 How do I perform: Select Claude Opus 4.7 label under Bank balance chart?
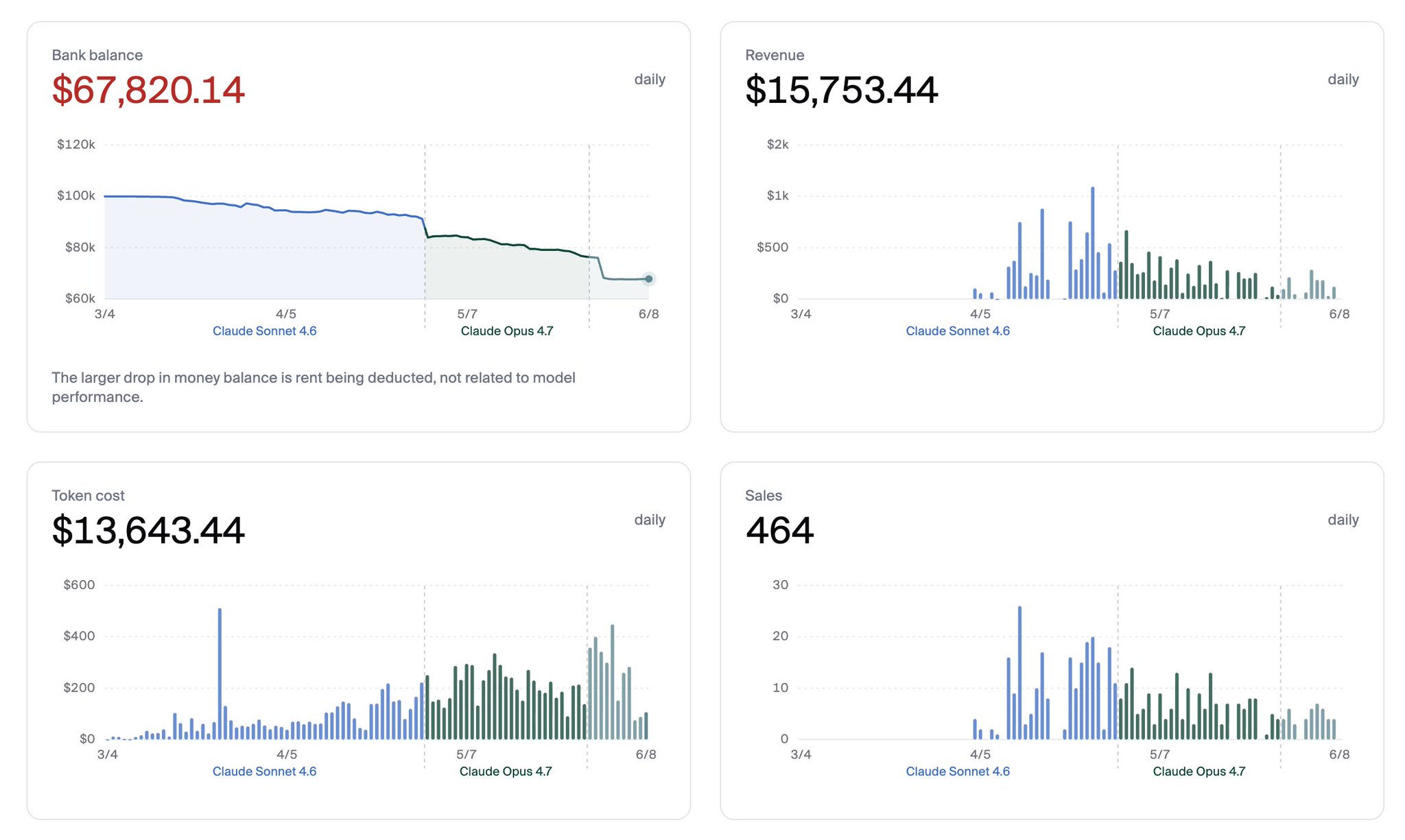(x=507, y=331)
